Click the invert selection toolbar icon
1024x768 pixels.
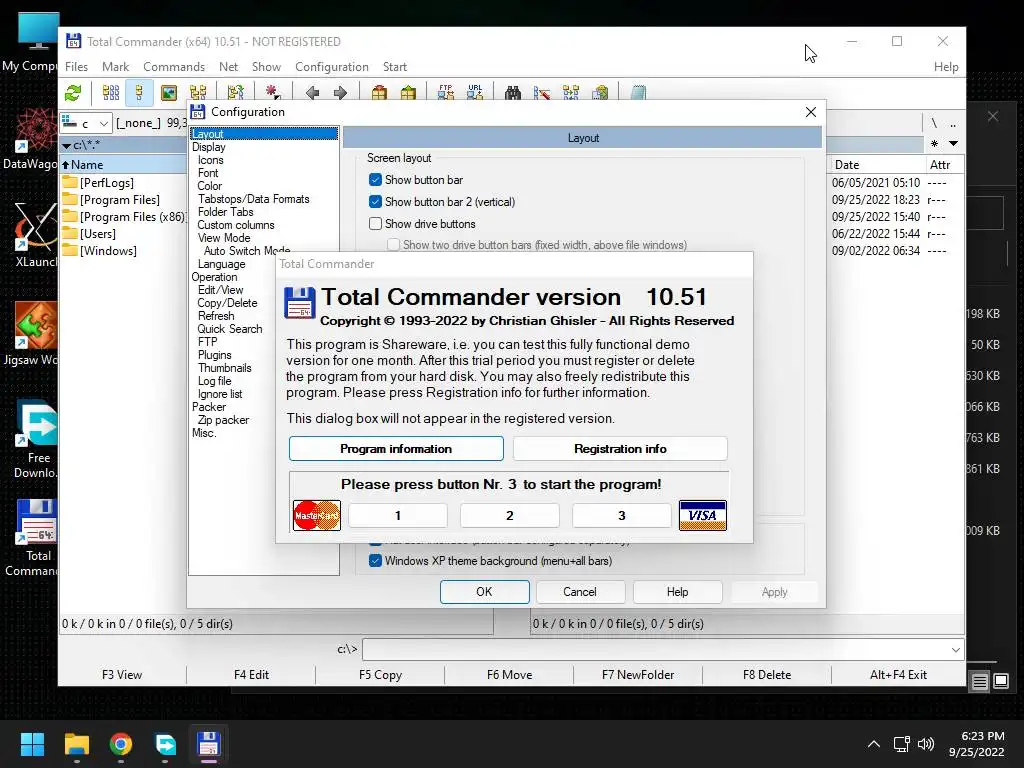point(235,93)
